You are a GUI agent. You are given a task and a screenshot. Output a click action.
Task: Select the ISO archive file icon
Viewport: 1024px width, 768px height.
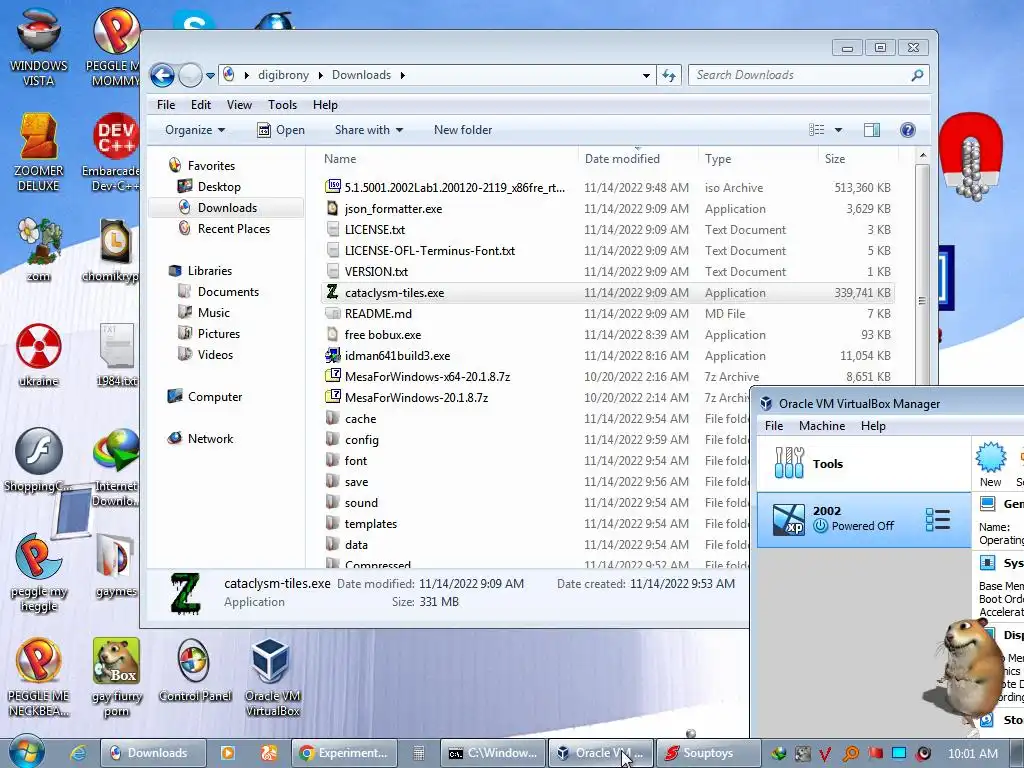[x=333, y=187]
